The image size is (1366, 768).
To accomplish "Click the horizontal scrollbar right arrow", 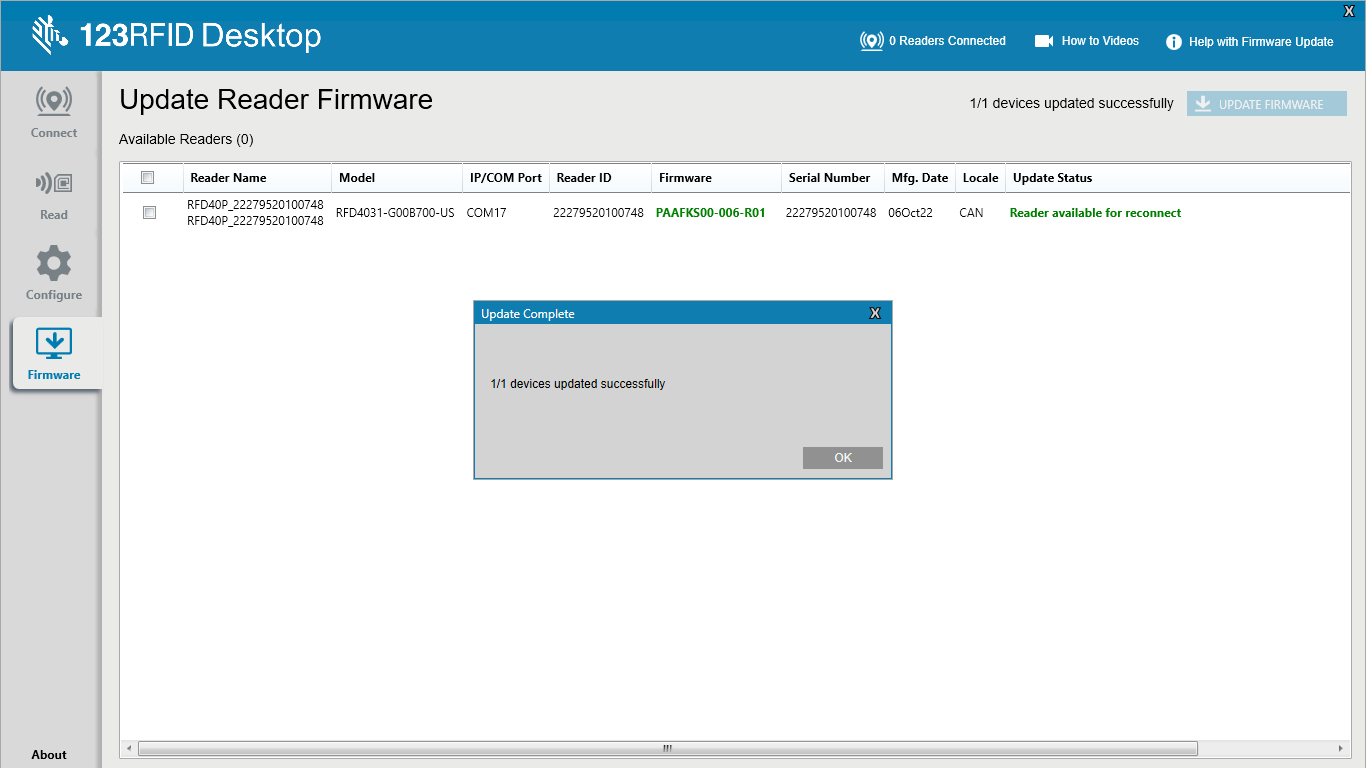I will click(x=1341, y=748).
